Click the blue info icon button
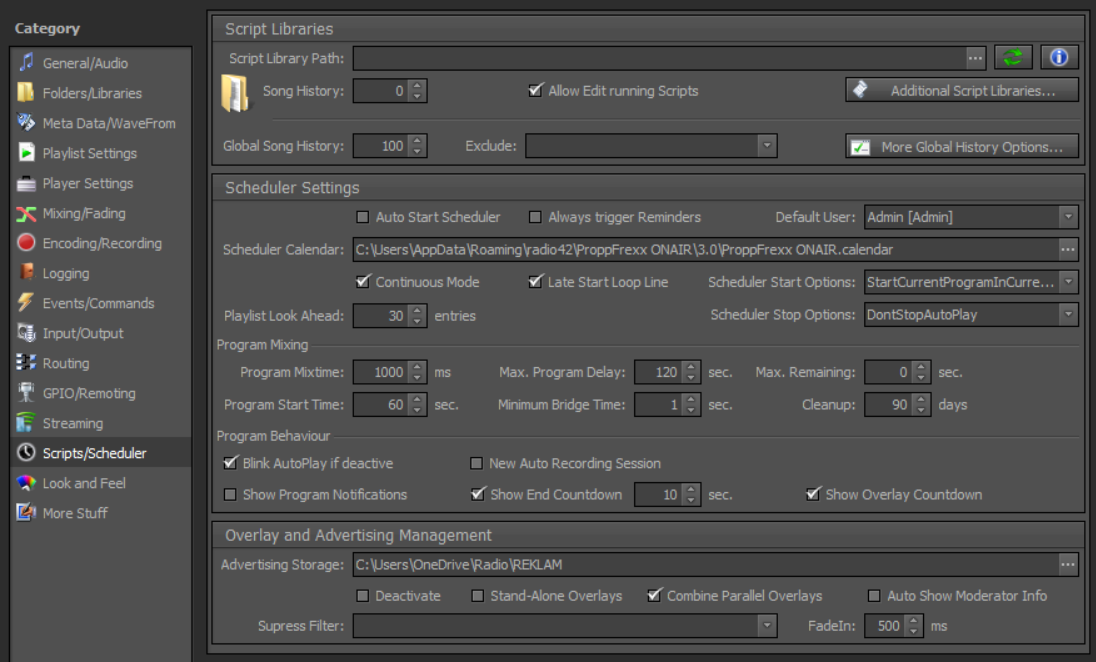Viewport: 1096px width, 662px height. click(x=1059, y=57)
